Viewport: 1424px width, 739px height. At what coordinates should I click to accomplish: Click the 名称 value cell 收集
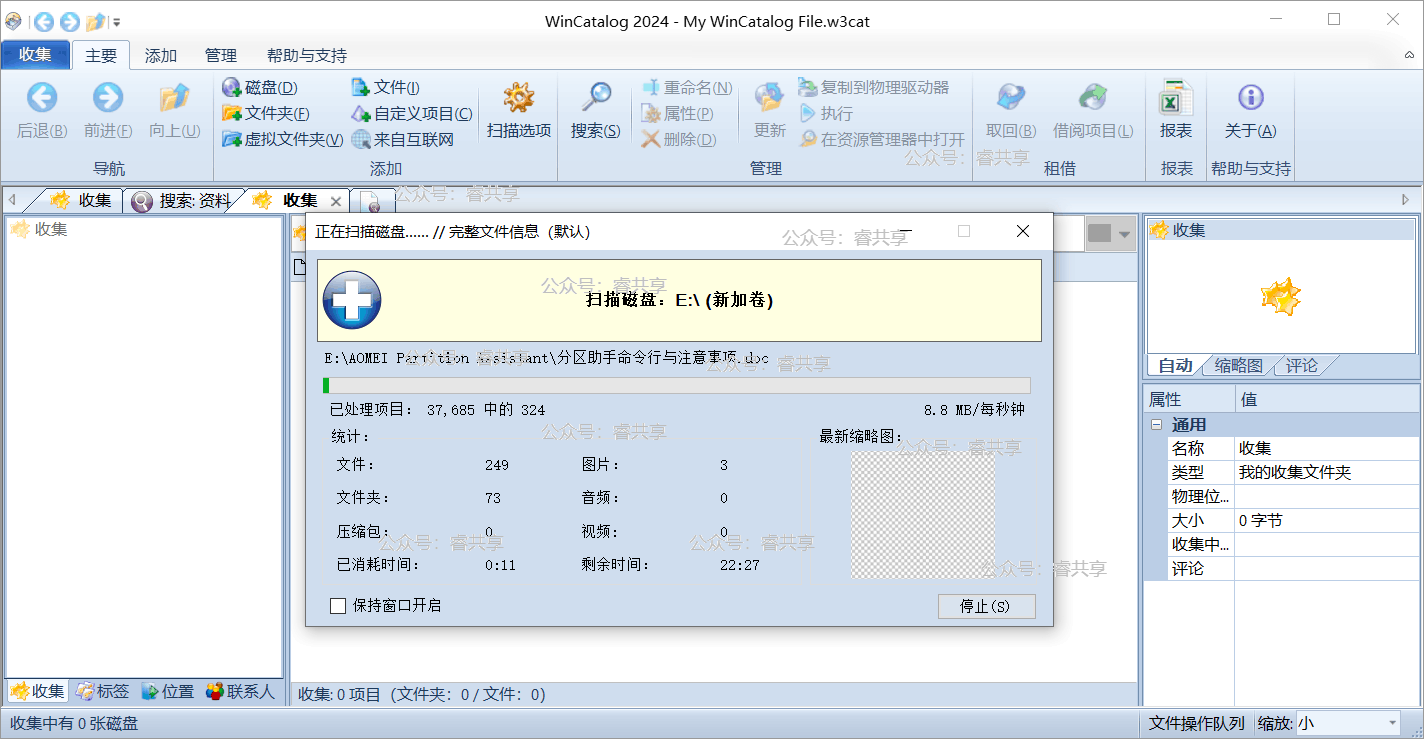pos(1326,449)
